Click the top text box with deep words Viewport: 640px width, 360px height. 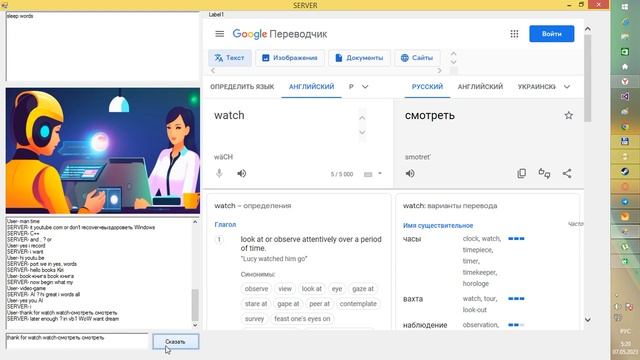point(102,47)
